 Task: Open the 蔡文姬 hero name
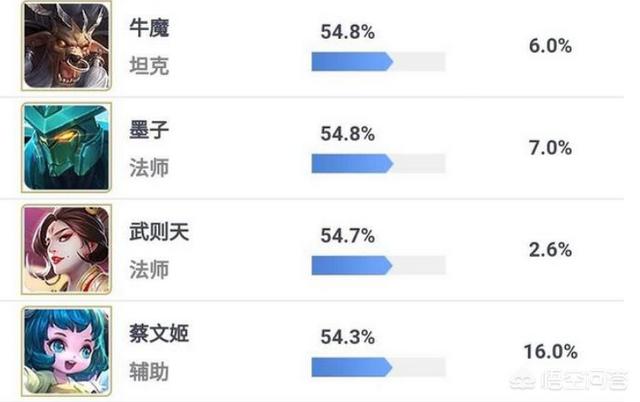(160, 334)
